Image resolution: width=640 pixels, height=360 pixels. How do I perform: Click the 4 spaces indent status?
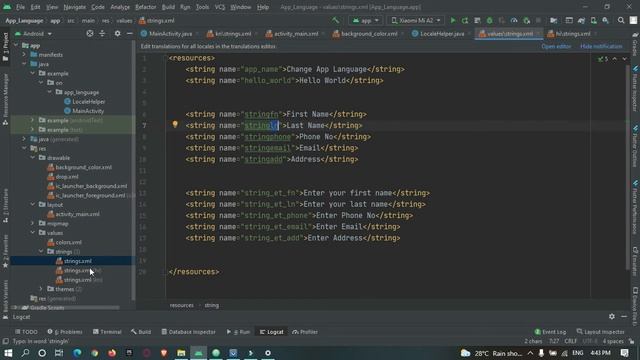click(x=613, y=341)
